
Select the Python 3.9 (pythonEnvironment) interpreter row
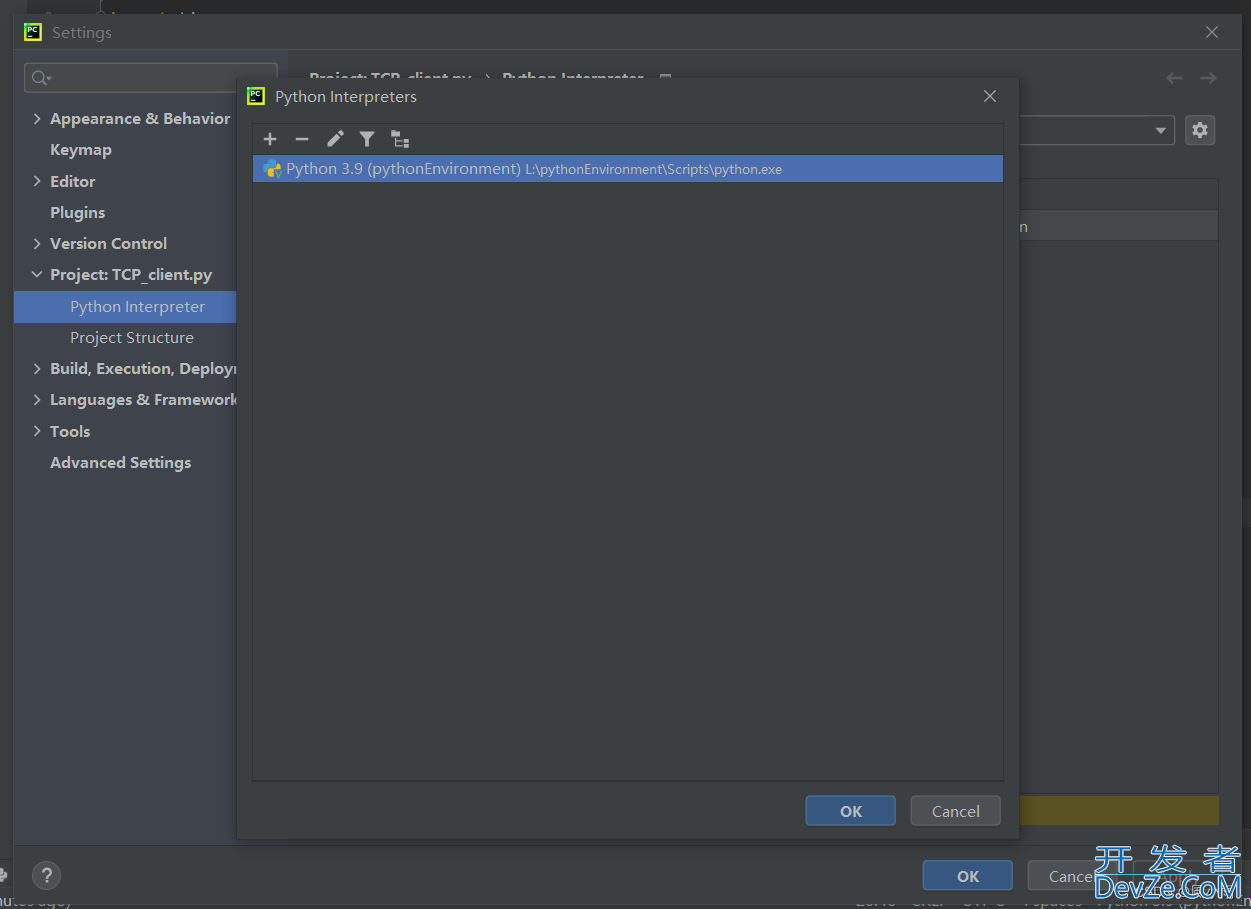[628, 169]
